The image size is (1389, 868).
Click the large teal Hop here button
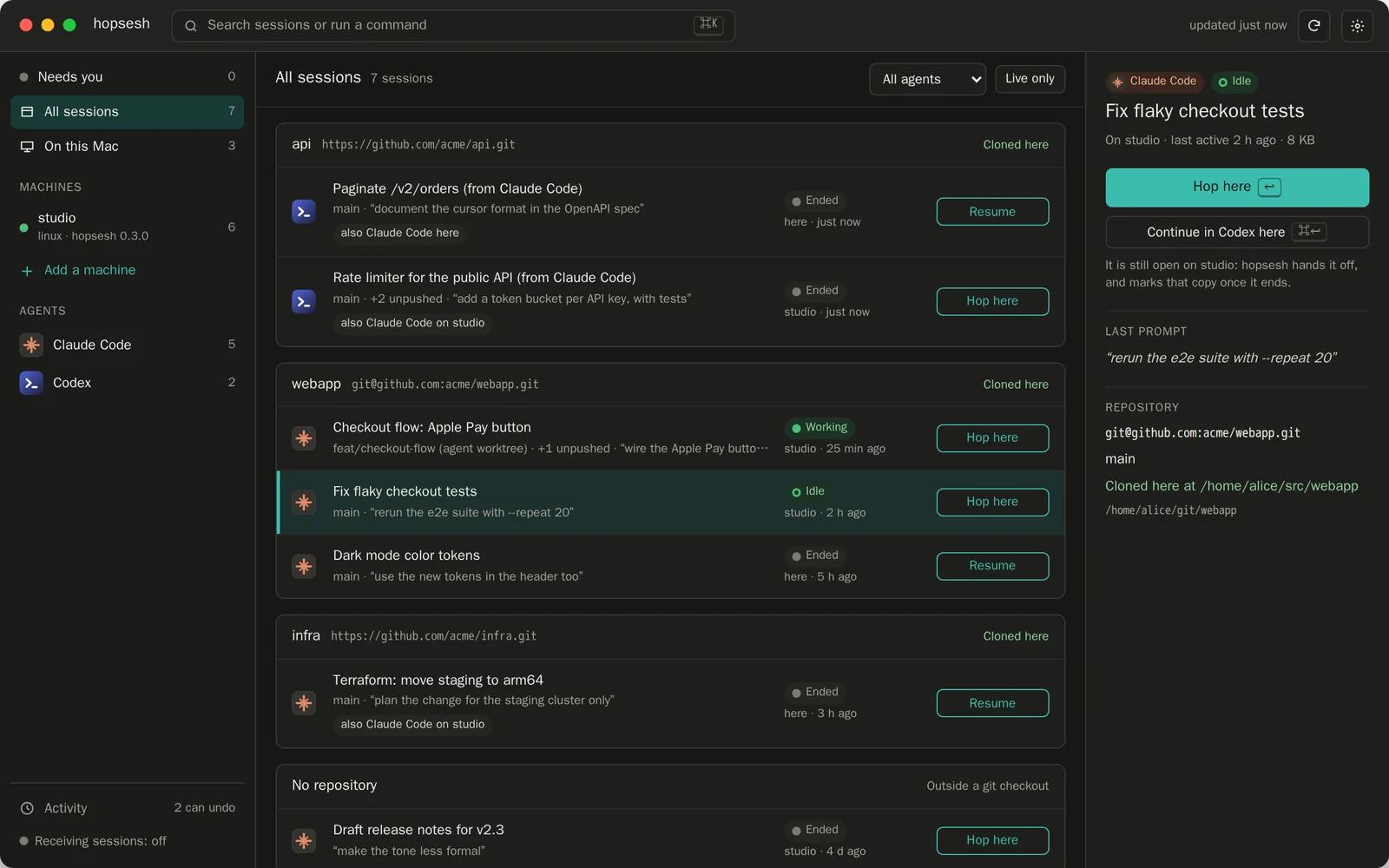[1237, 187]
